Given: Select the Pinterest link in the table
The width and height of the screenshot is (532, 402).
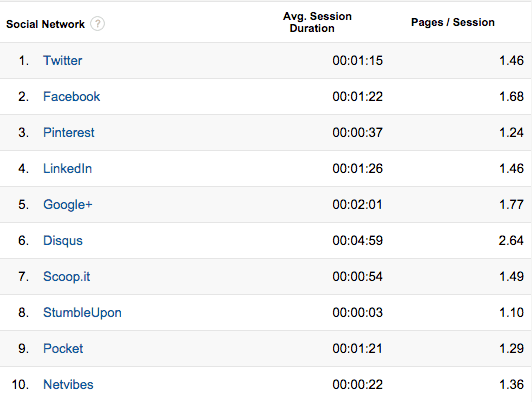Looking at the screenshot, I should coord(69,133).
